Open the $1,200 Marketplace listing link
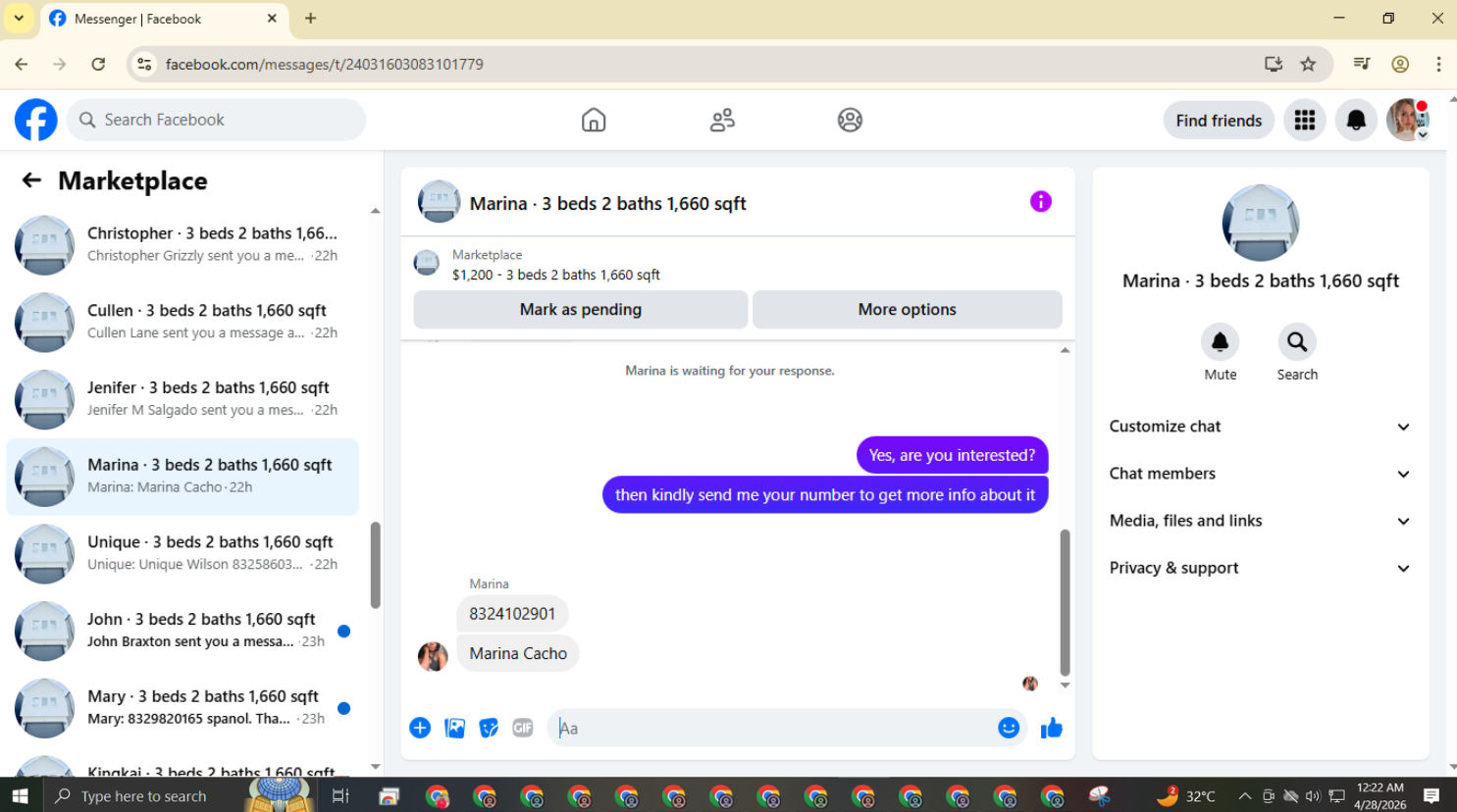This screenshot has width=1457, height=812. pos(555,275)
